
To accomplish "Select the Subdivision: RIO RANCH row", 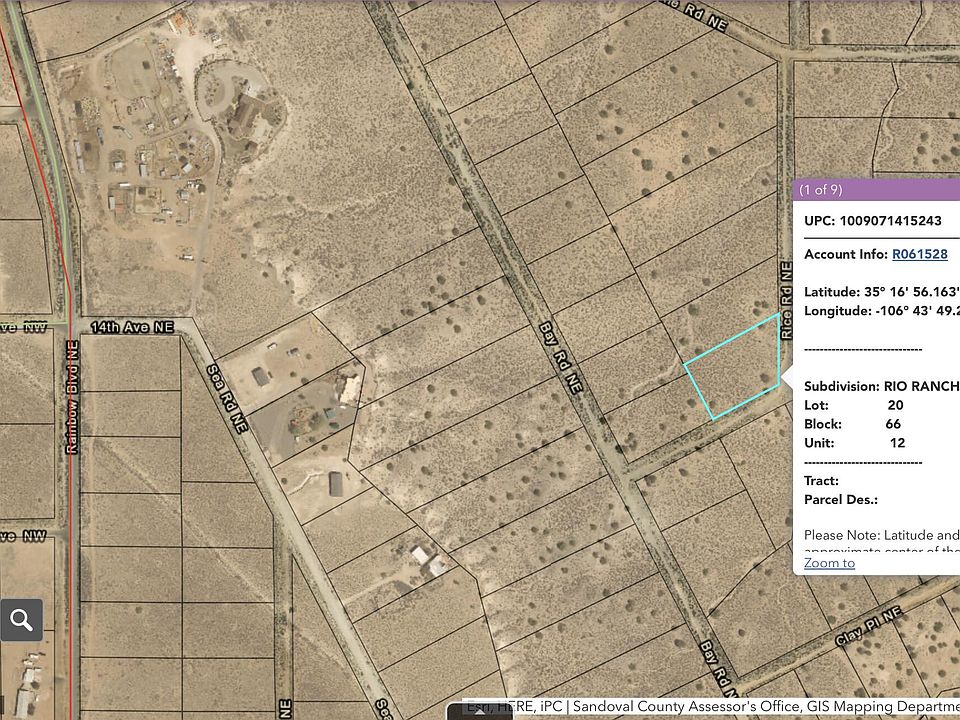I will [x=882, y=386].
